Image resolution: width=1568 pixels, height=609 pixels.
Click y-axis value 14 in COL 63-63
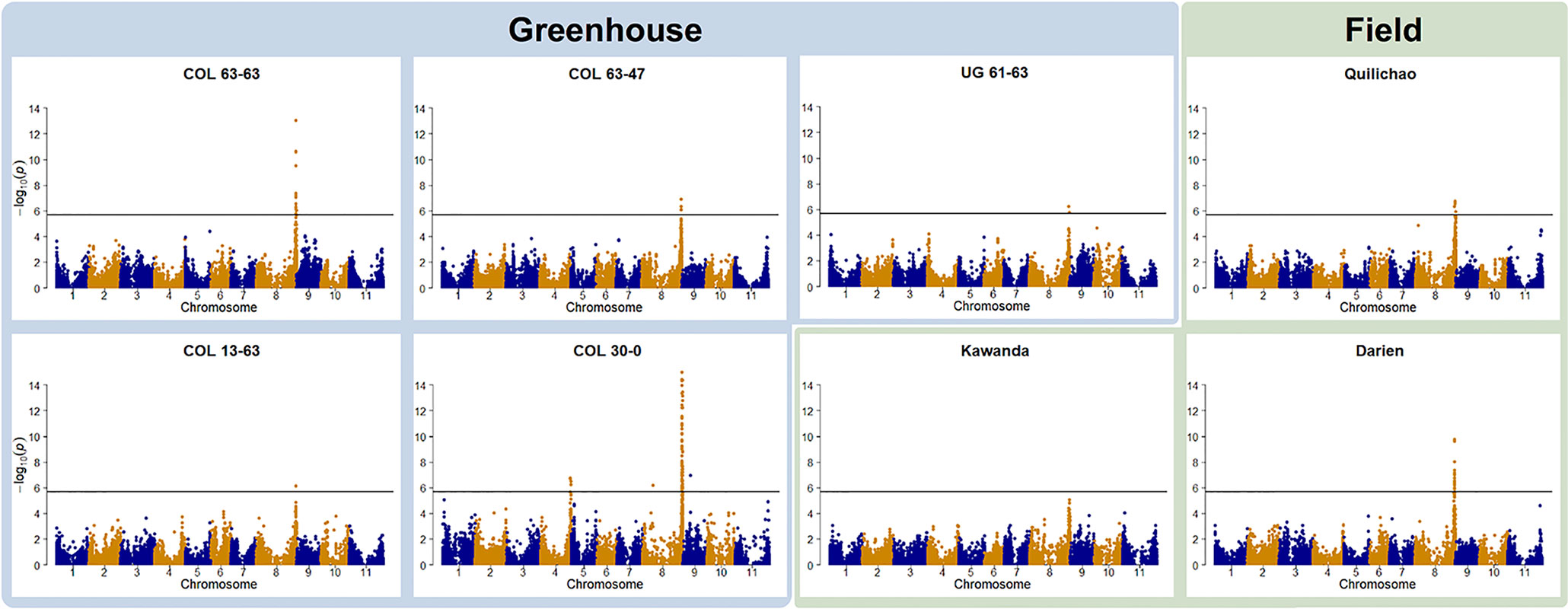point(34,109)
